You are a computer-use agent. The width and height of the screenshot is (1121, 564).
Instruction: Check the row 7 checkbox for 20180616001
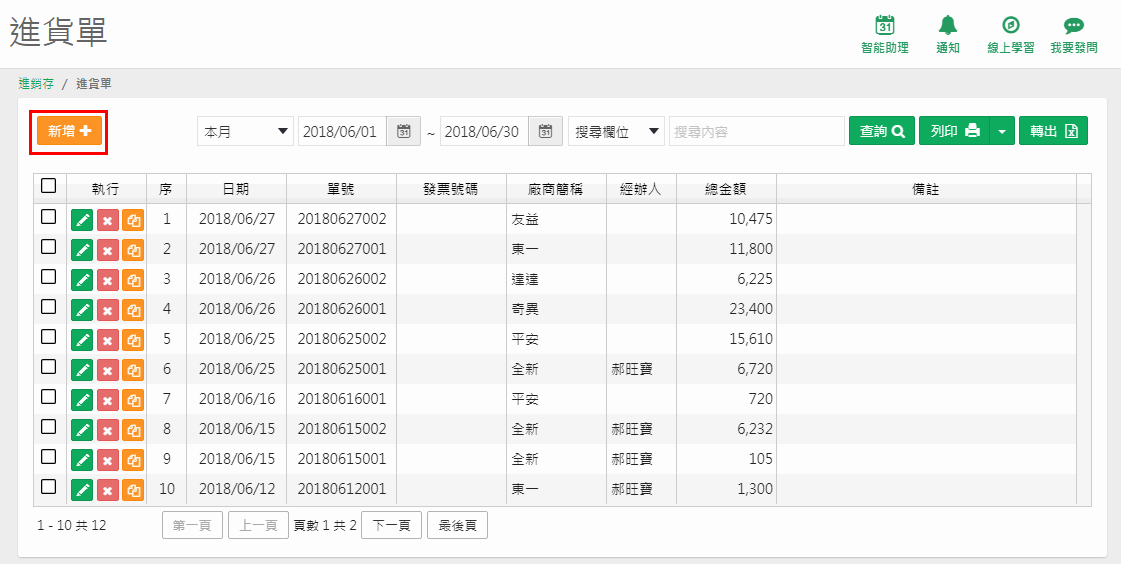49,397
